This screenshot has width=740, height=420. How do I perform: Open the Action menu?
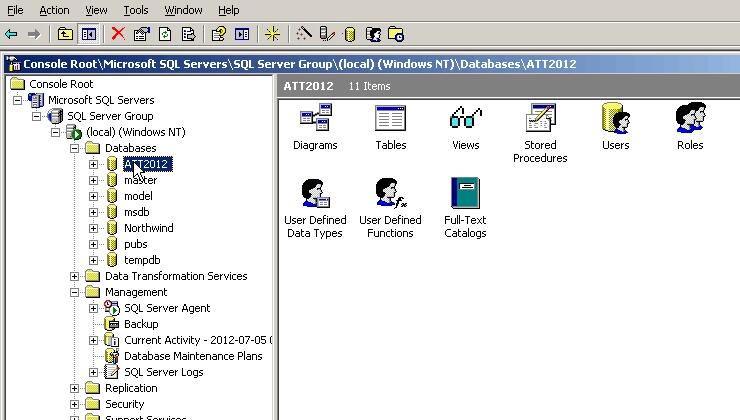click(x=54, y=10)
